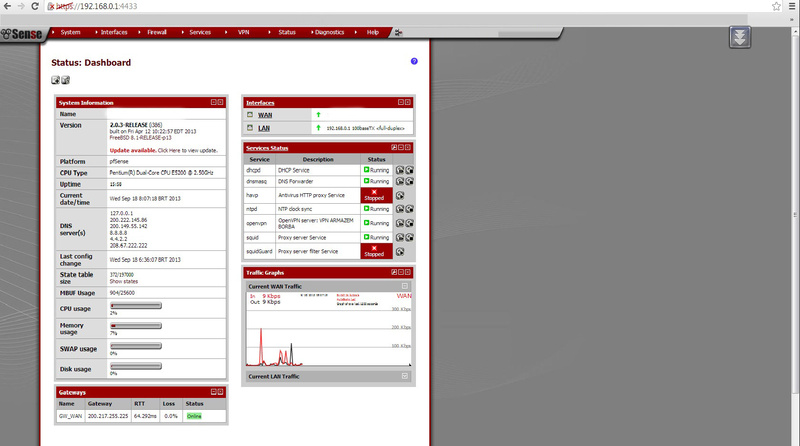Start the havp antivirus proxy service
The width and height of the screenshot is (800, 446).
click(400, 195)
